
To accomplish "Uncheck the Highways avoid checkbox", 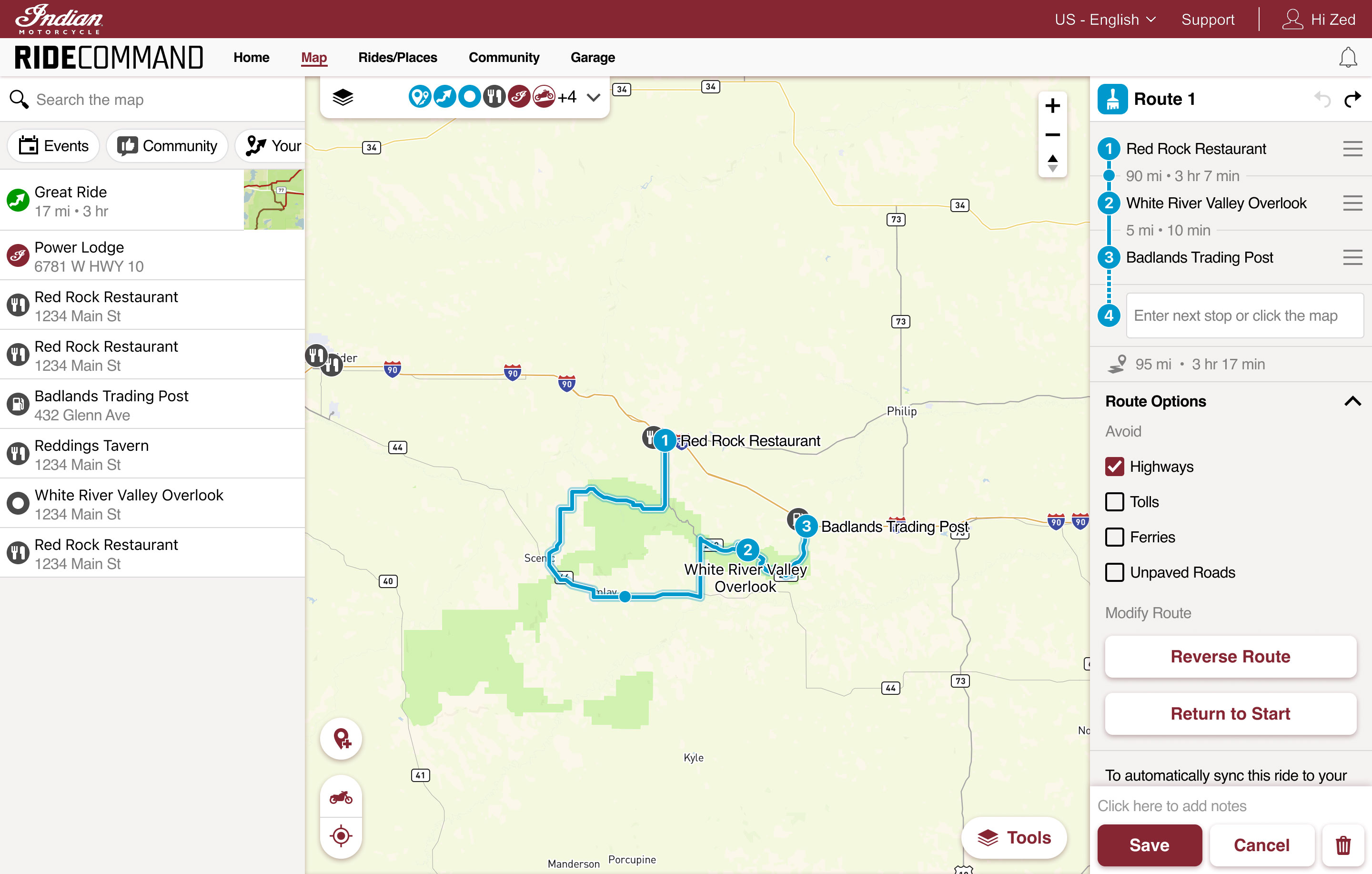I will (x=1114, y=467).
